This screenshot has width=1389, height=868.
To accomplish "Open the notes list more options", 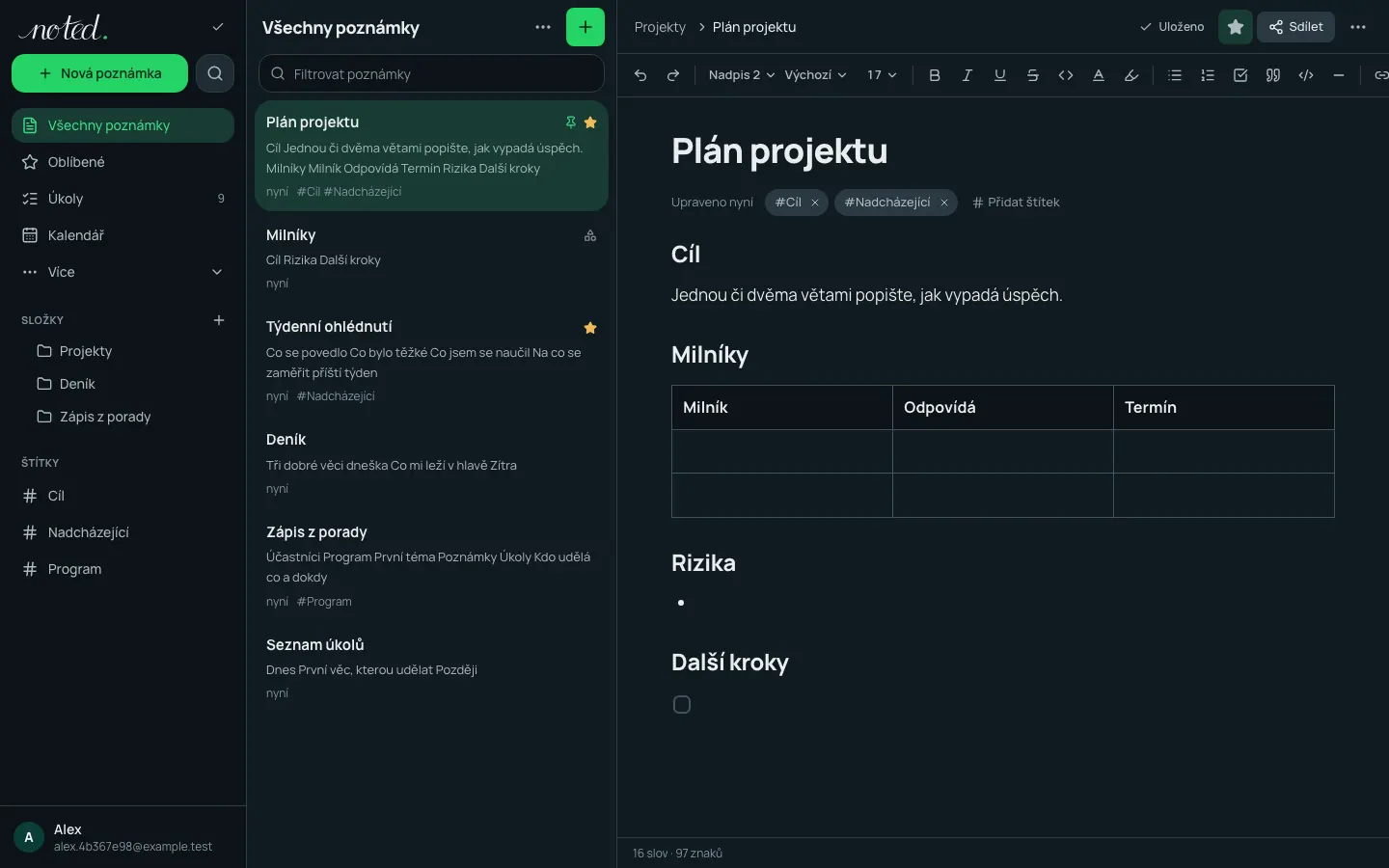I will [543, 27].
